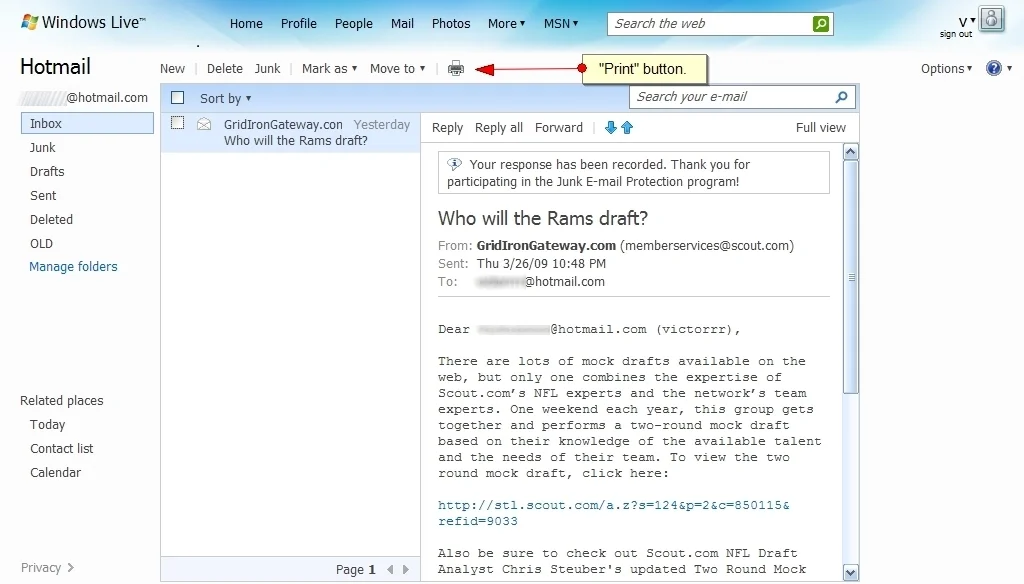Screen dimensions: 1024x584
Task: Click the blue Help question mark icon
Action: click(x=994, y=68)
